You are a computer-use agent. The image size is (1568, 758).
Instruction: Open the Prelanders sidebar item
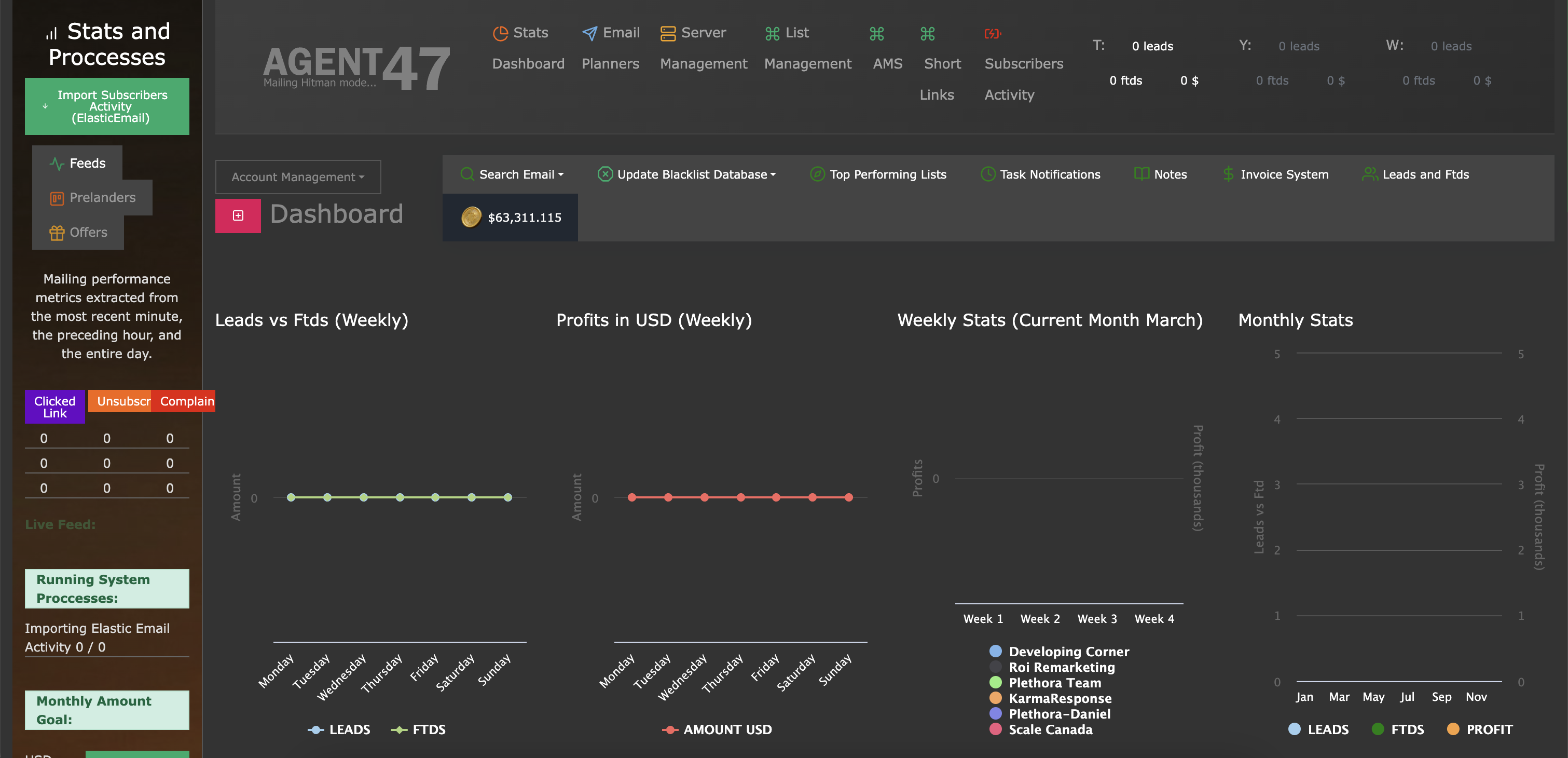[x=92, y=198]
